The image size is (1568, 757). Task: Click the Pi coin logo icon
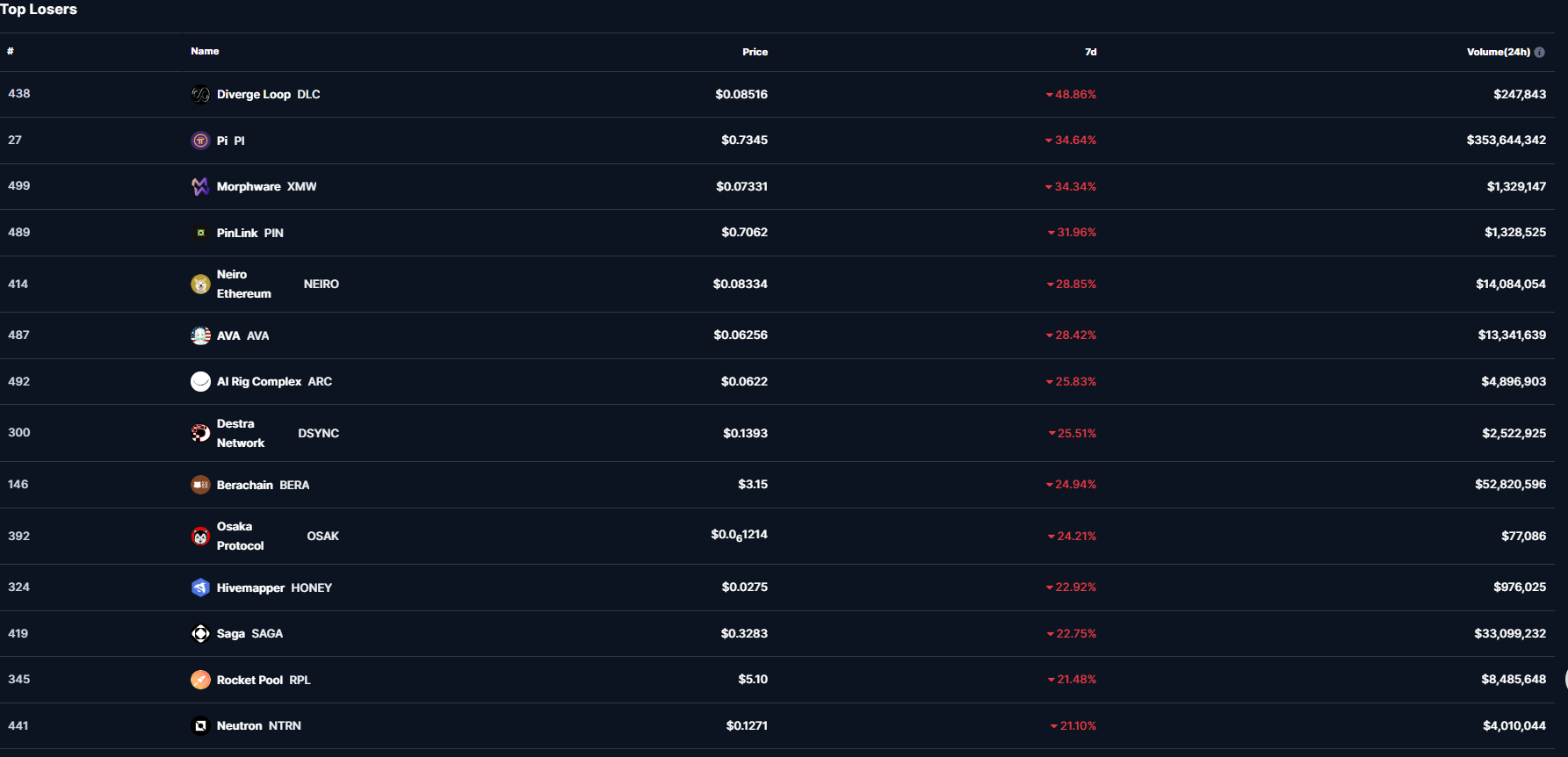[200, 141]
